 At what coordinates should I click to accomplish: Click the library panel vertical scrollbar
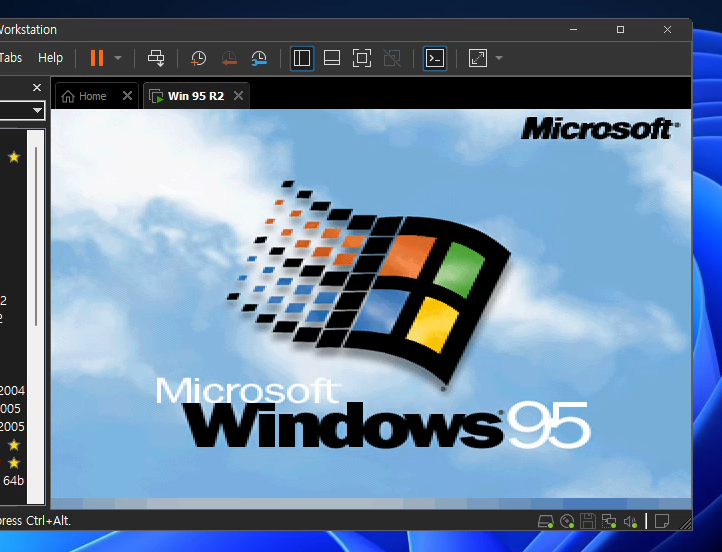click(x=35, y=236)
